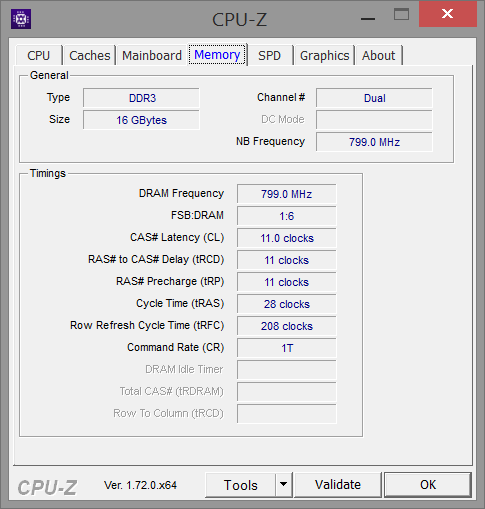Switch to the CPU tab

pyautogui.click(x=39, y=55)
